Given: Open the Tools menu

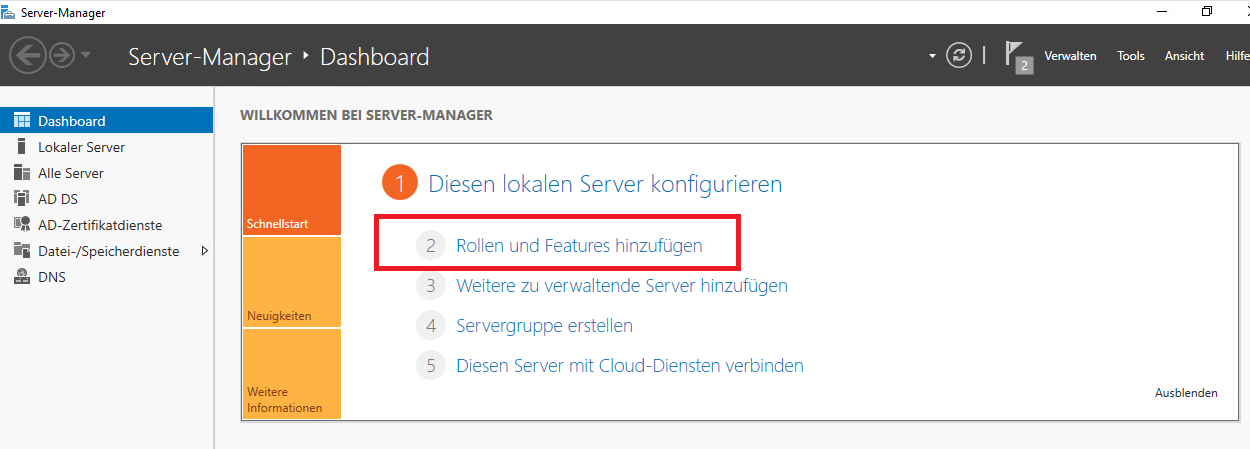Looking at the screenshot, I should point(1131,56).
